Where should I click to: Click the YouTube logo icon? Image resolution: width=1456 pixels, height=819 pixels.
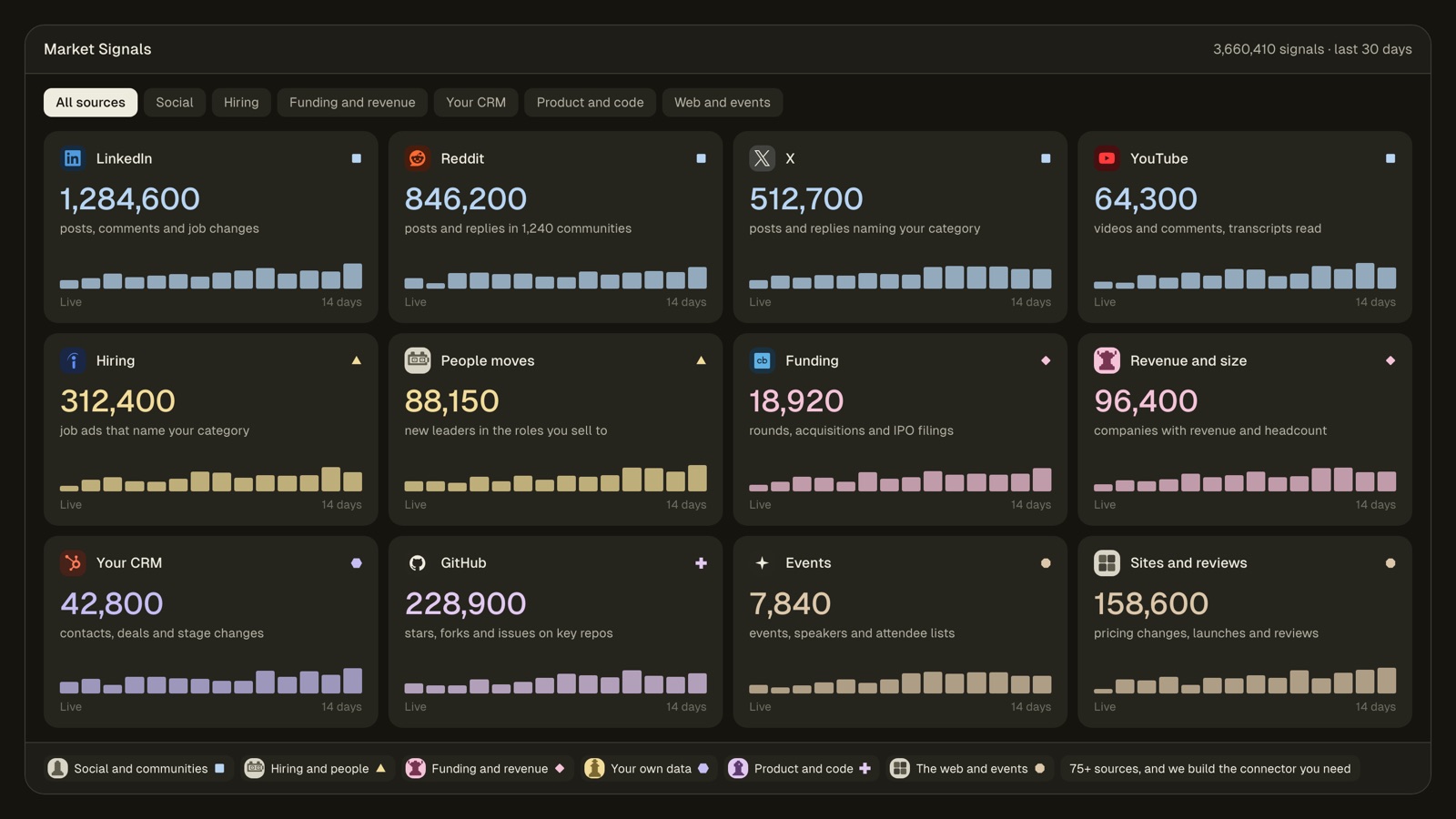pyautogui.click(x=1107, y=158)
